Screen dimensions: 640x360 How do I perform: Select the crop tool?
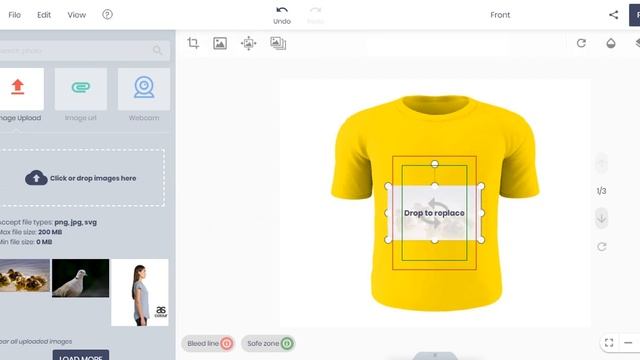point(193,43)
